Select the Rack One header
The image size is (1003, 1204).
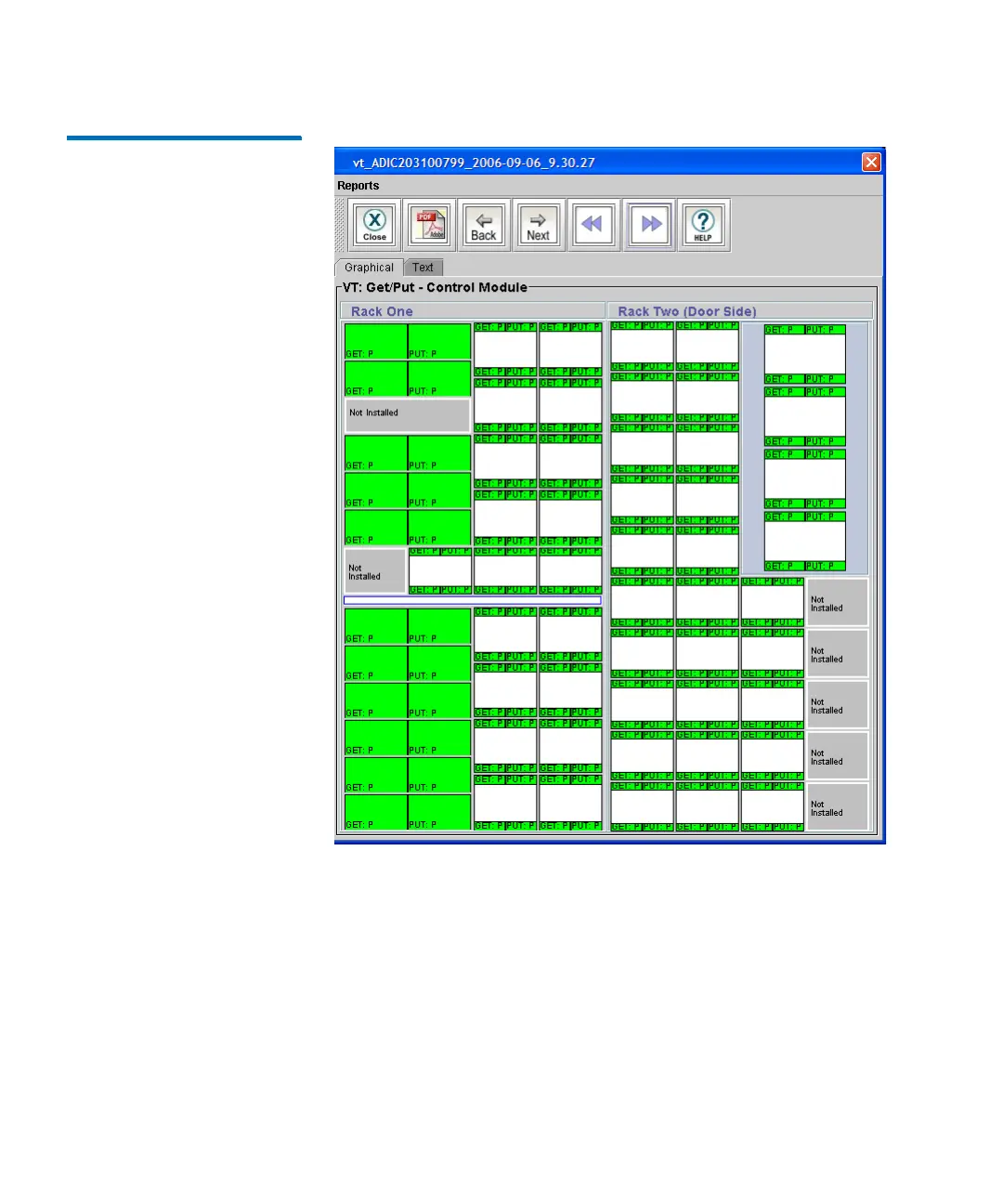click(x=474, y=311)
